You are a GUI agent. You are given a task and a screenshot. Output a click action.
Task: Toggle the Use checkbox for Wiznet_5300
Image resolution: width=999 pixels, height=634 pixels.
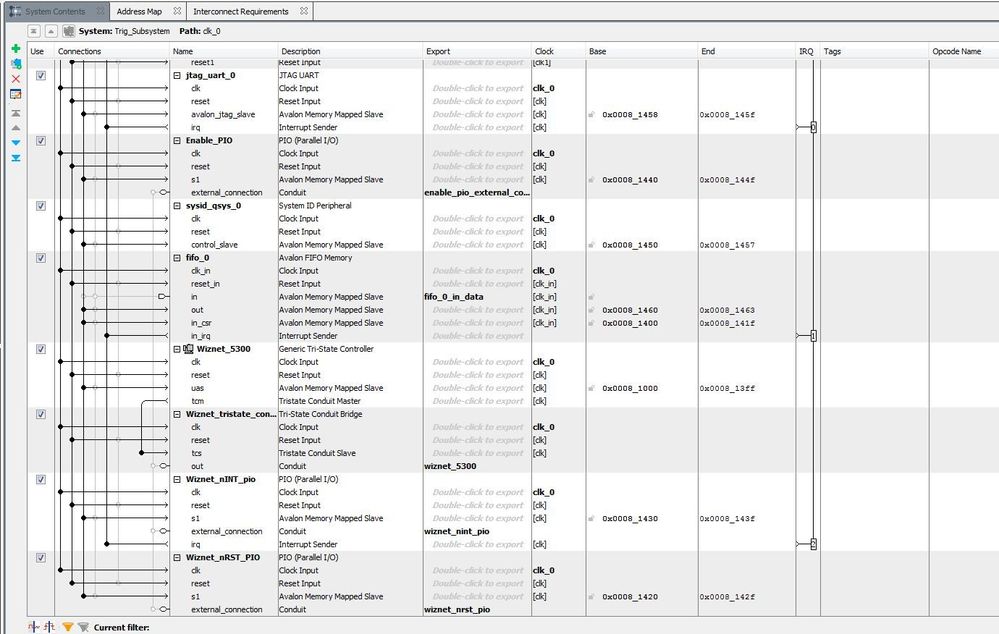coord(41,349)
